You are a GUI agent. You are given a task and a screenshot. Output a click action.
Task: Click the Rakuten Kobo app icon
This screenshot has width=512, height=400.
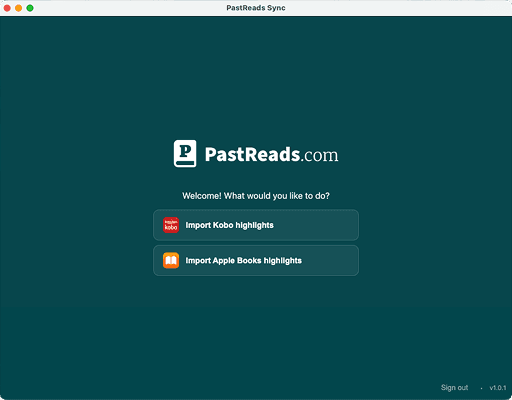coord(171,225)
